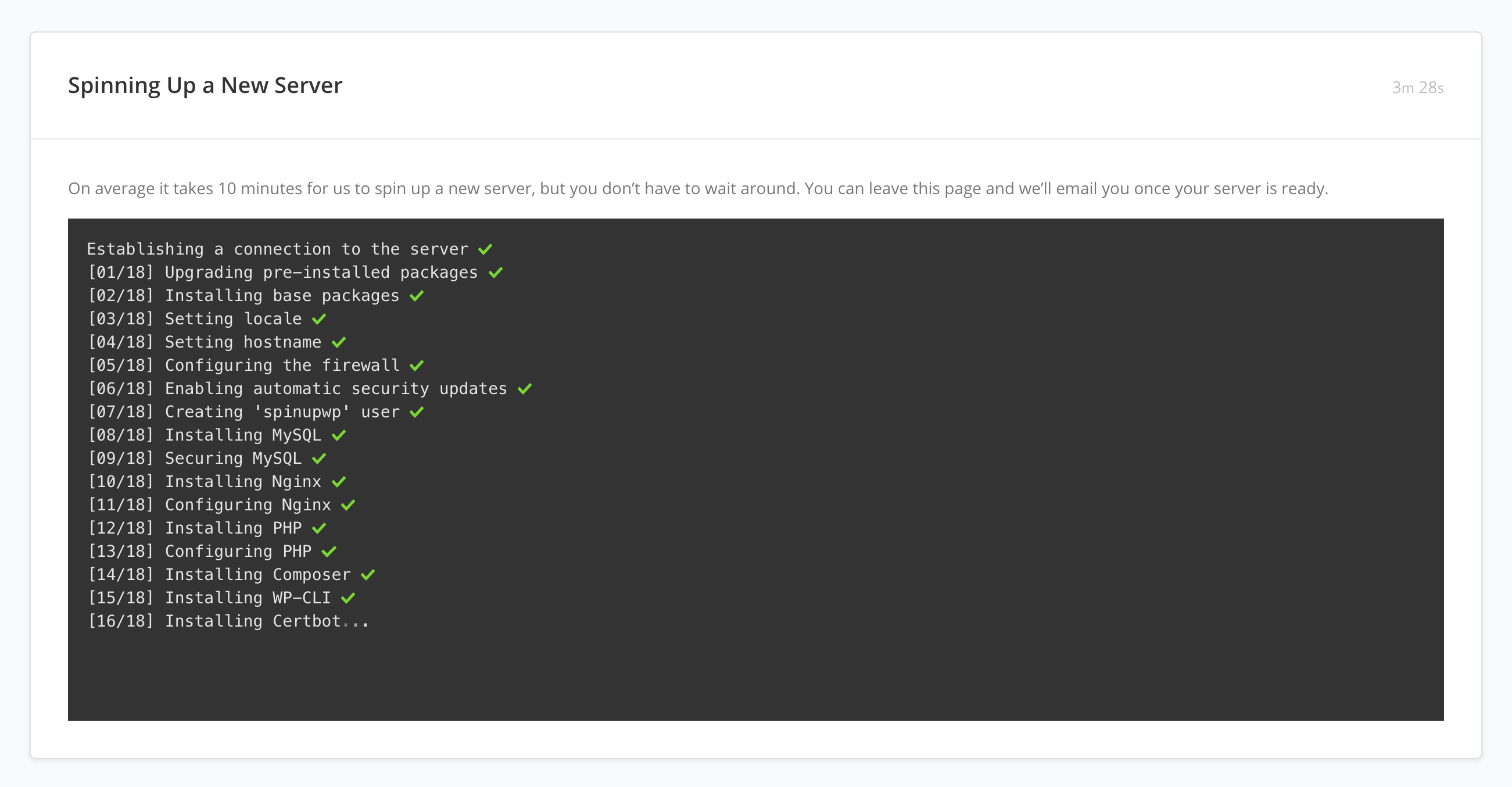
Task: Click '[03/18] Setting locale' text
Action: click(x=194, y=319)
